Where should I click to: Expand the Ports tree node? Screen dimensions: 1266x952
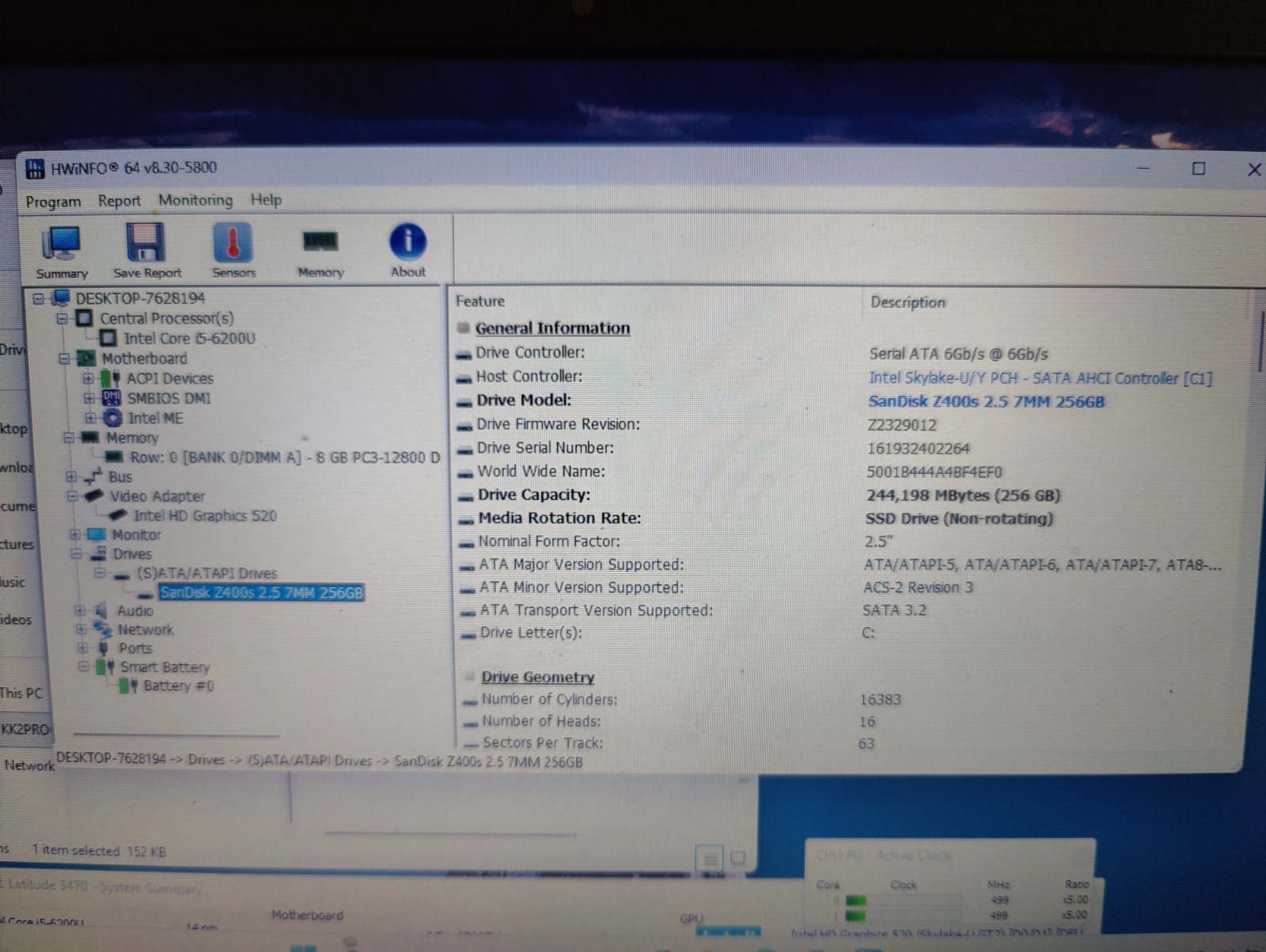click(x=82, y=648)
